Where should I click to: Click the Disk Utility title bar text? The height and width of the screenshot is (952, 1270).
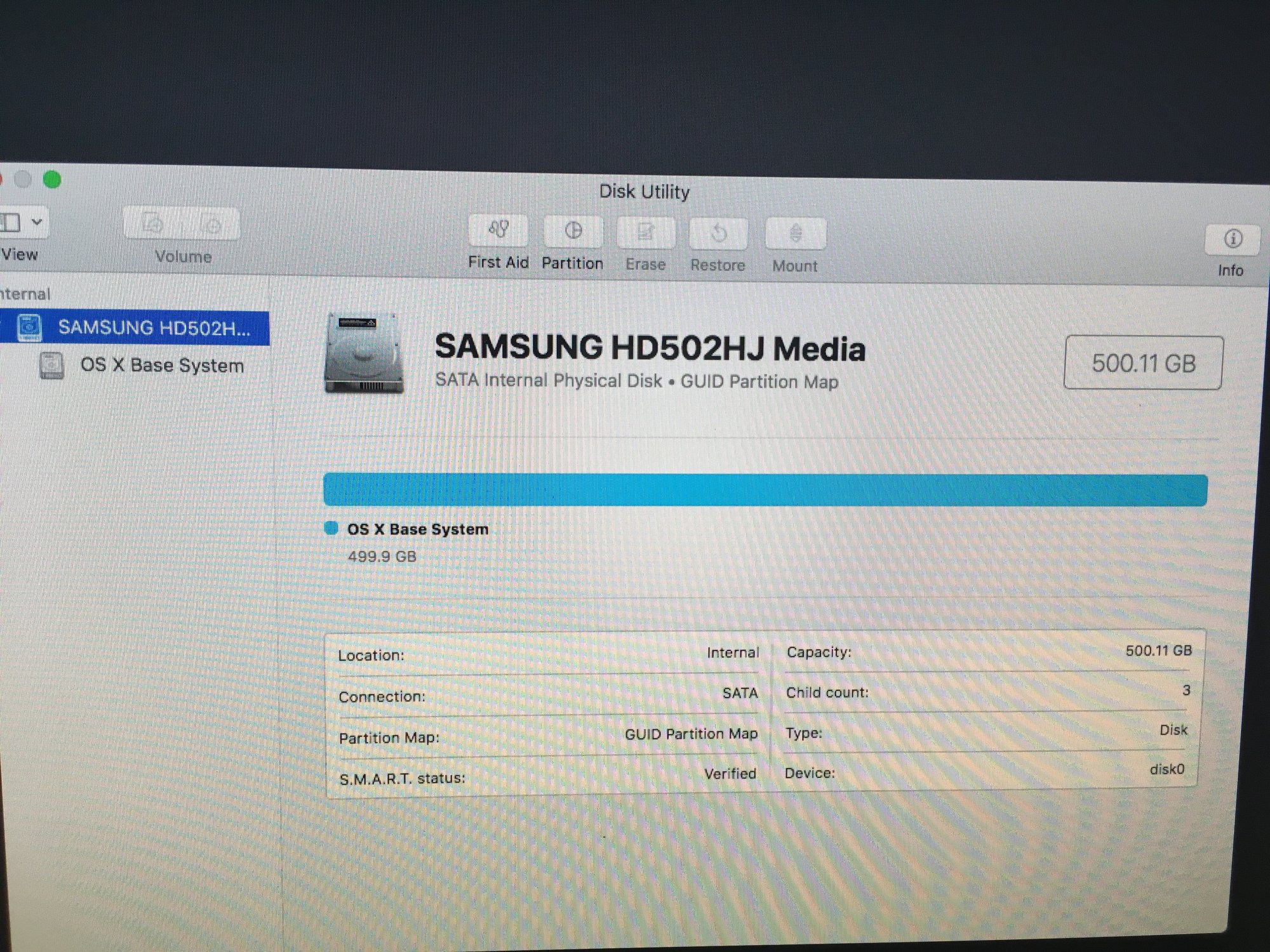(644, 192)
